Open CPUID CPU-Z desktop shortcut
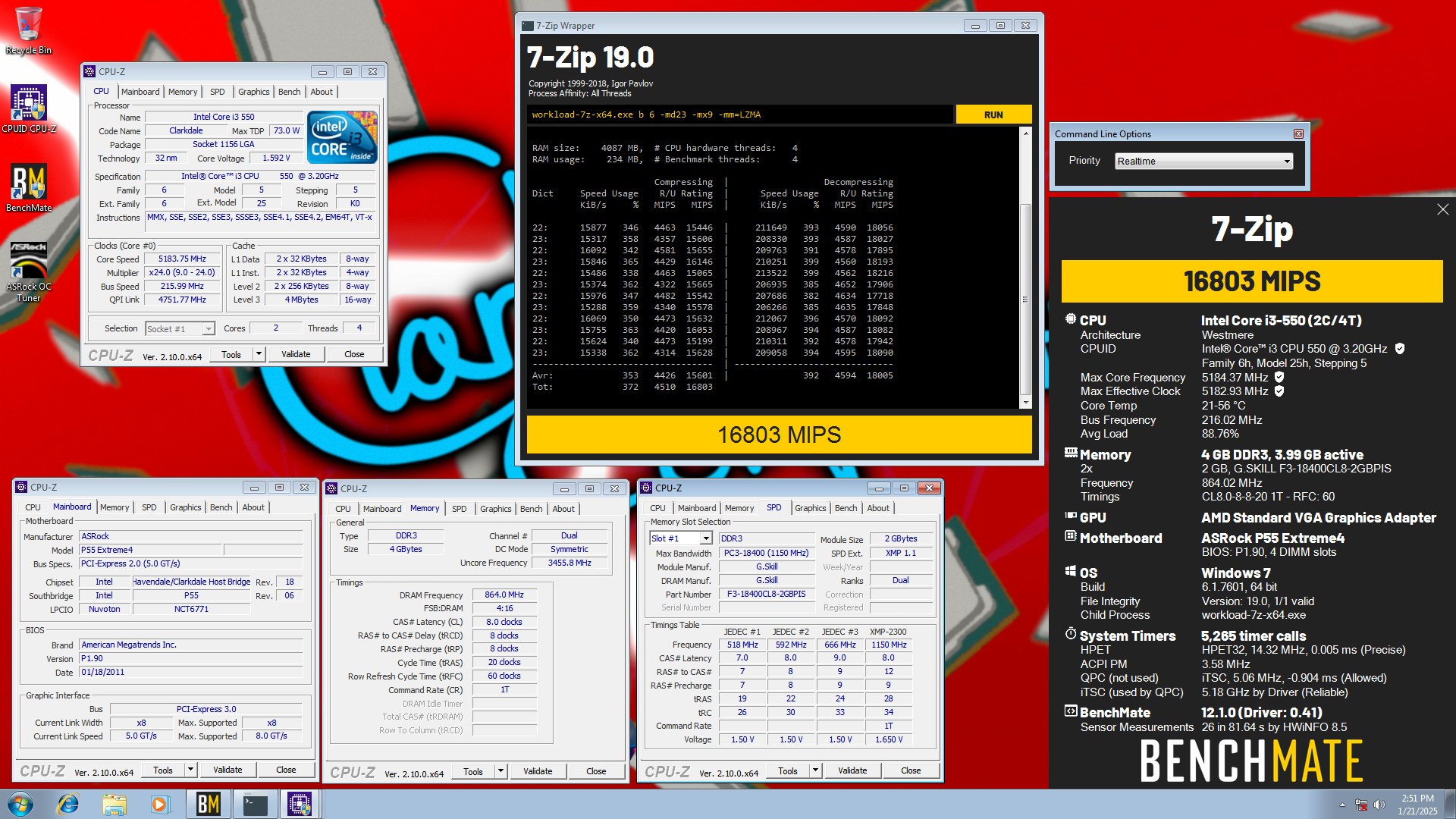The width and height of the screenshot is (1456, 819). coord(28,108)
